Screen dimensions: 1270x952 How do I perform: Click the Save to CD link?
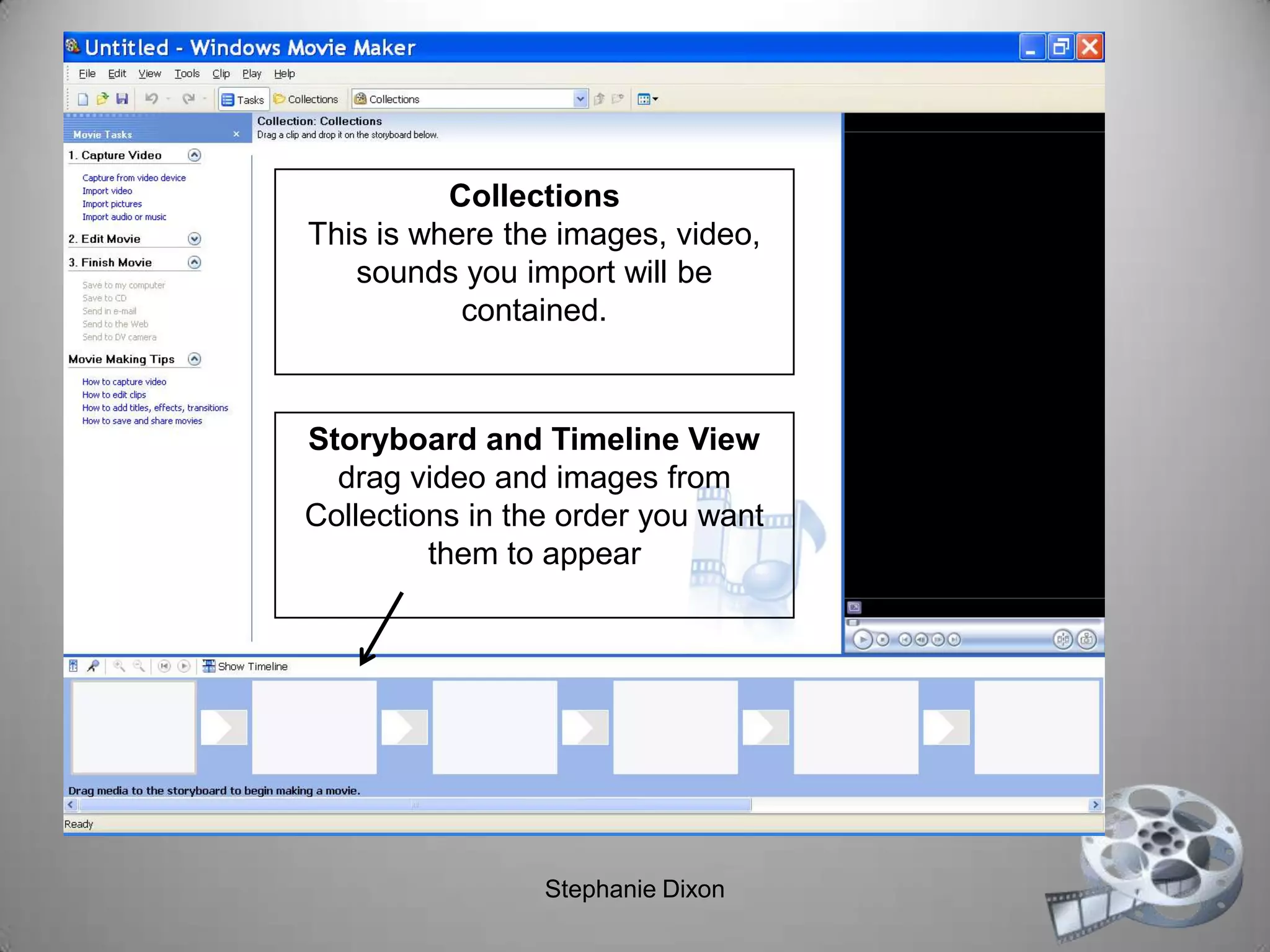(104, 298)
